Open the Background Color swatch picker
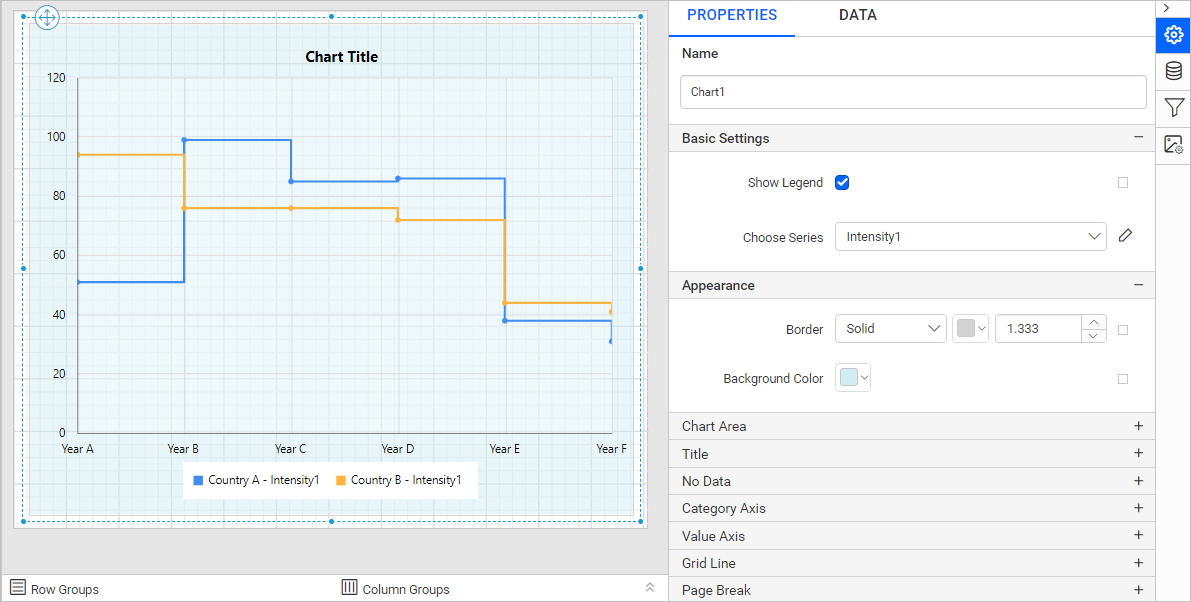Screen dimensions: 1191x602 click(853, 378)
